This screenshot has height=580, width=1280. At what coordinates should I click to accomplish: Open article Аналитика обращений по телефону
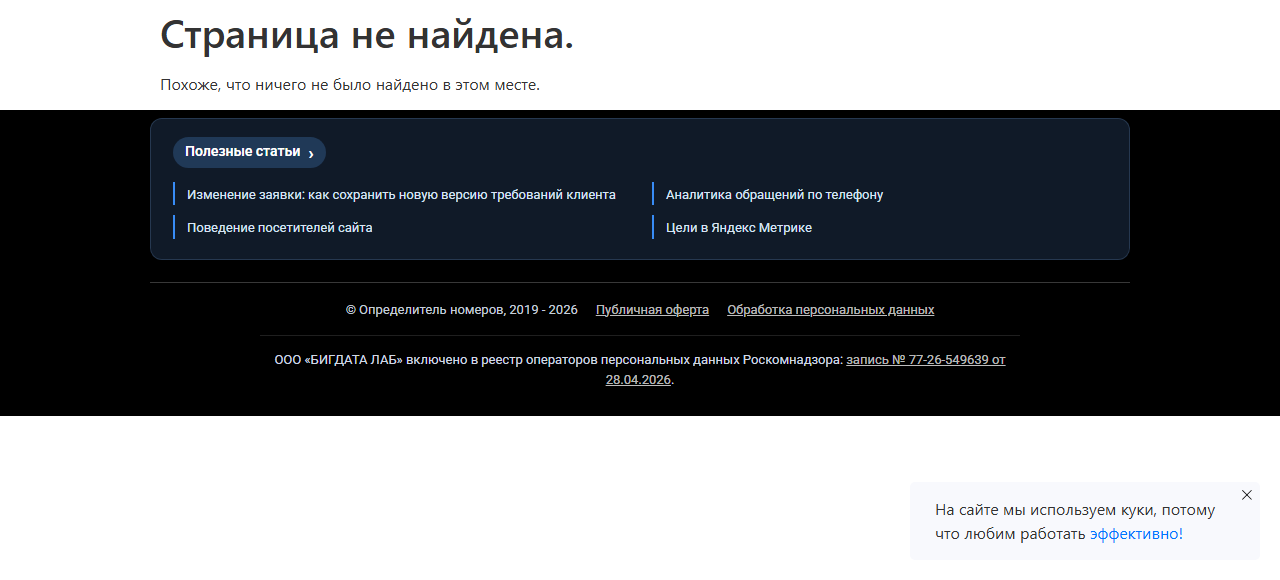(x=774, y=195)
